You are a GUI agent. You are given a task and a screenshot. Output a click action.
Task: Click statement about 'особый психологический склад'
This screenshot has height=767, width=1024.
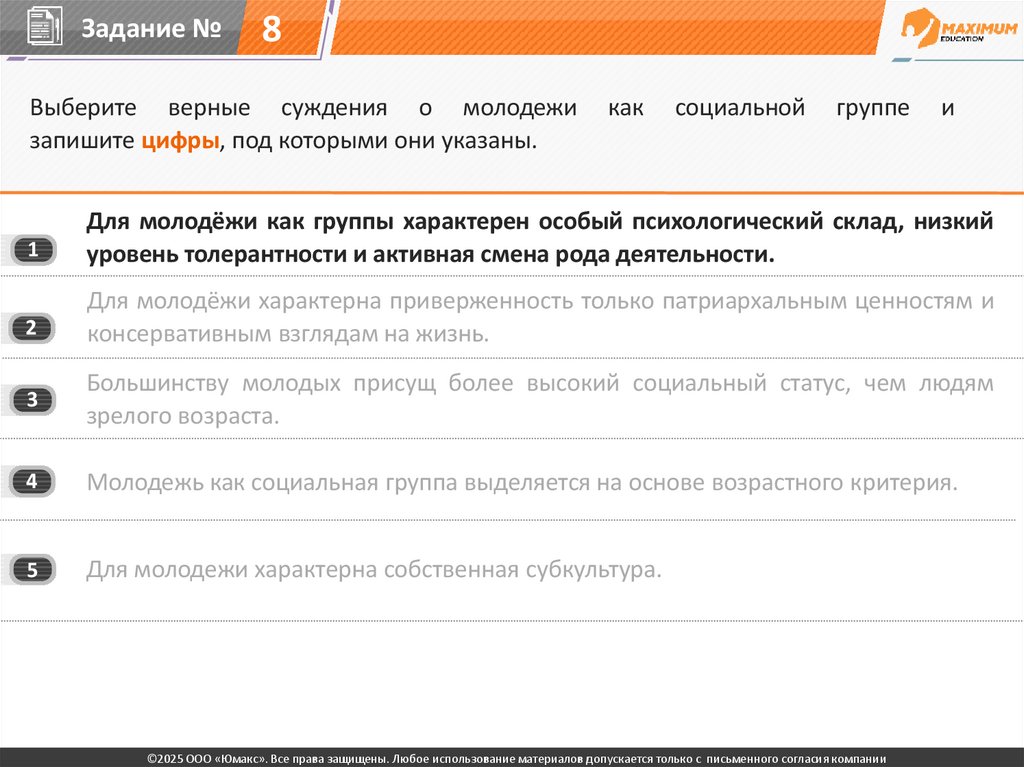(539, 237)
